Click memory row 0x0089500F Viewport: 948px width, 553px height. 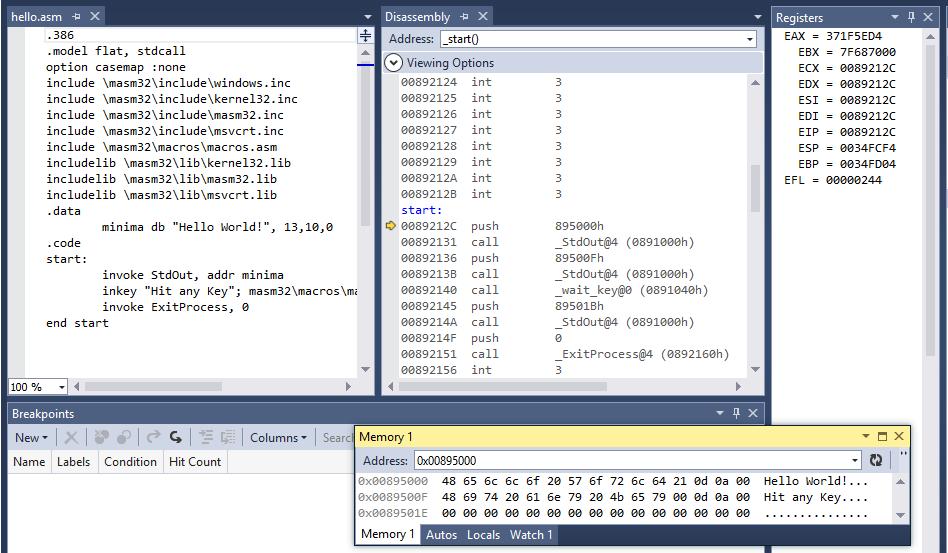tap(612, 497)
